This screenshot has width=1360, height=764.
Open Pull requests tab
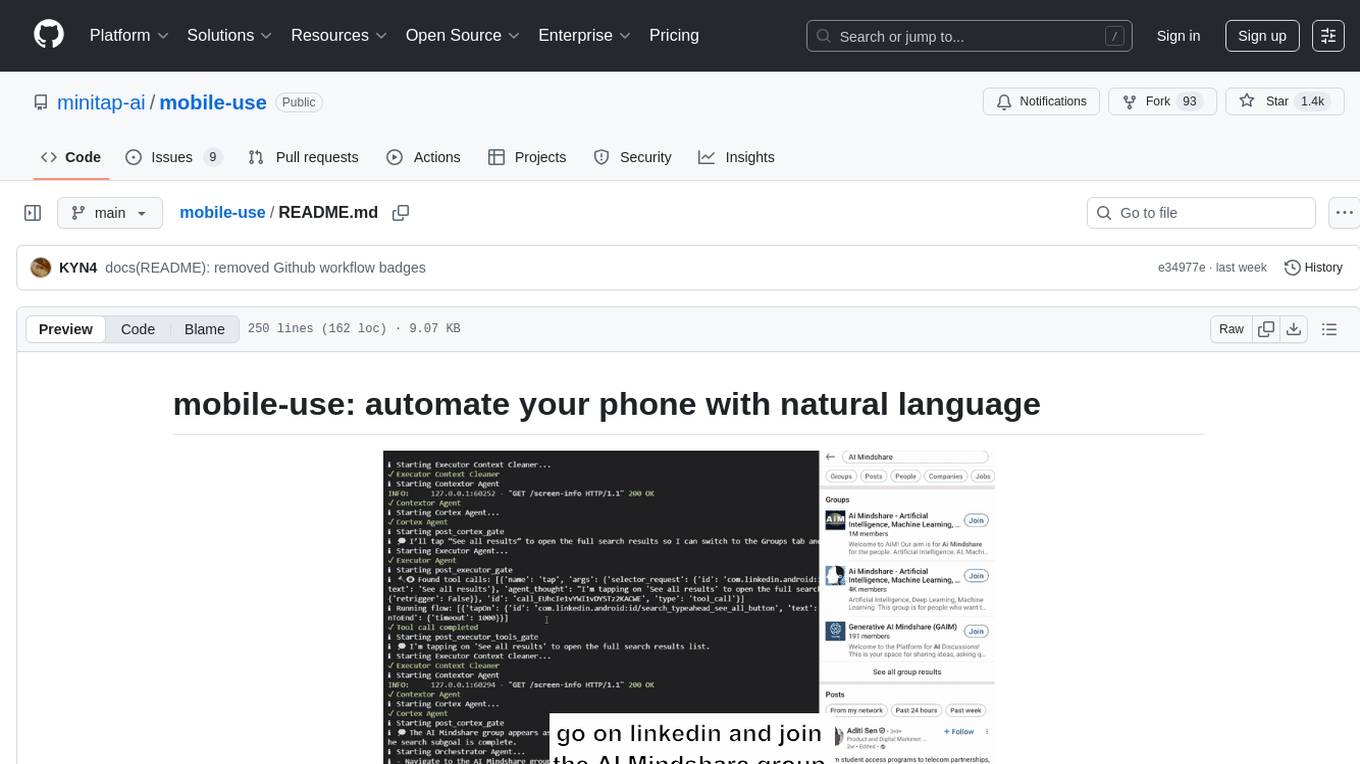point(303,157)
